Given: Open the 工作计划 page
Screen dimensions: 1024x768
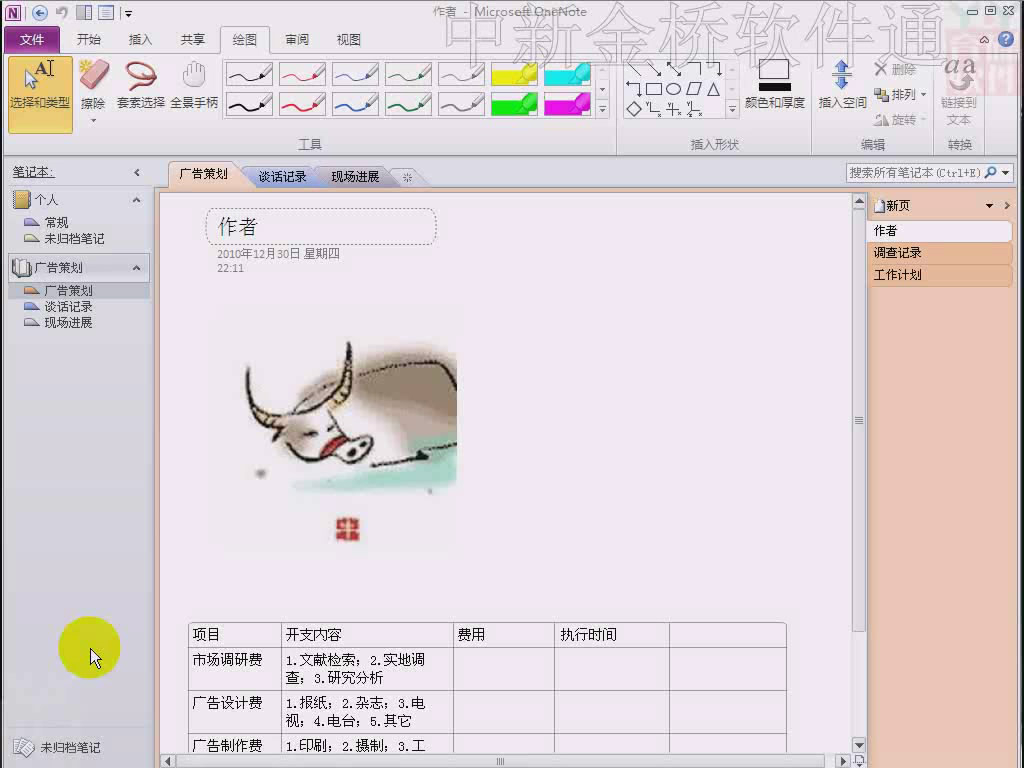Looking at the screenshot, I should coord(940,275).
